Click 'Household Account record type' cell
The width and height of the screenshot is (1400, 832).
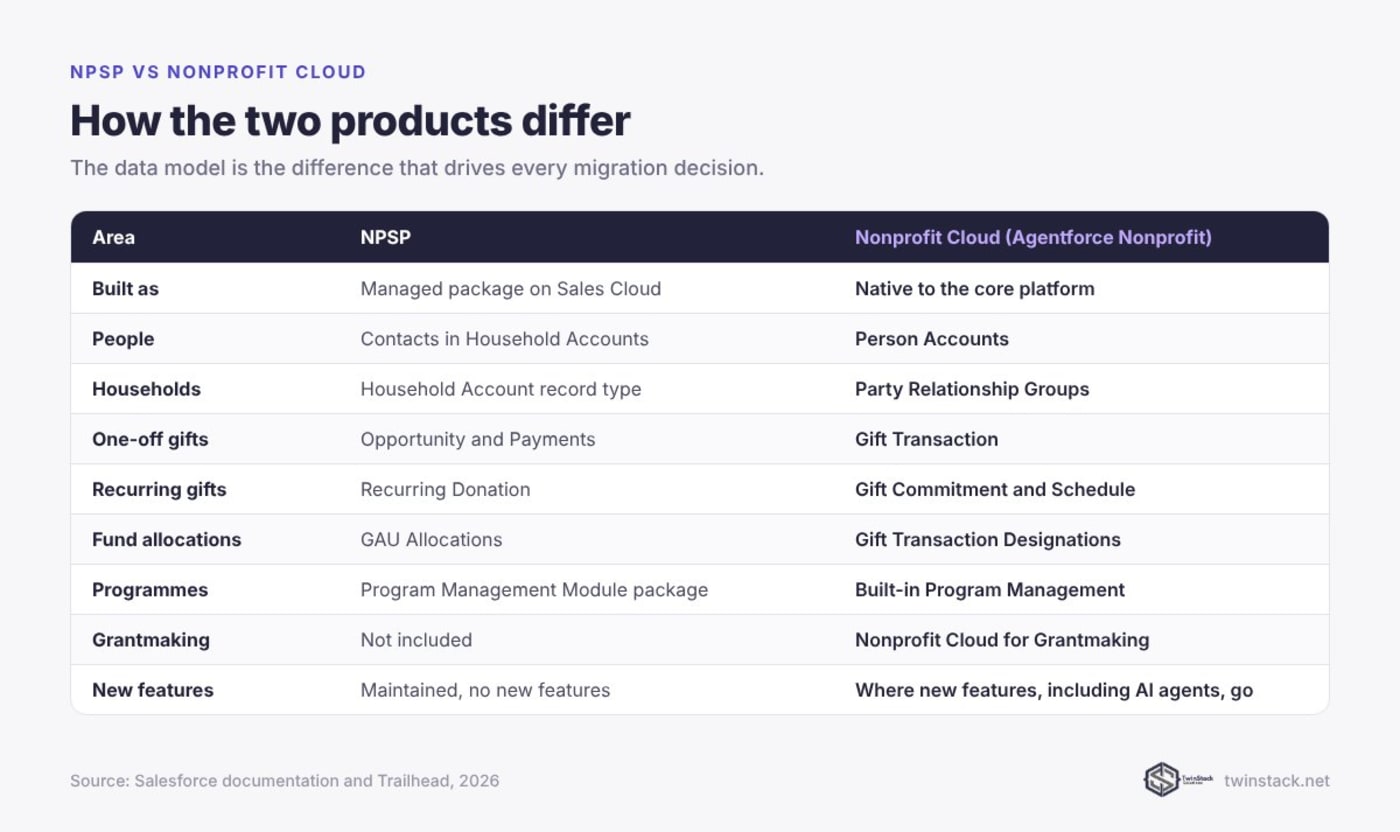pyautogui.click(x=501, y=389)
